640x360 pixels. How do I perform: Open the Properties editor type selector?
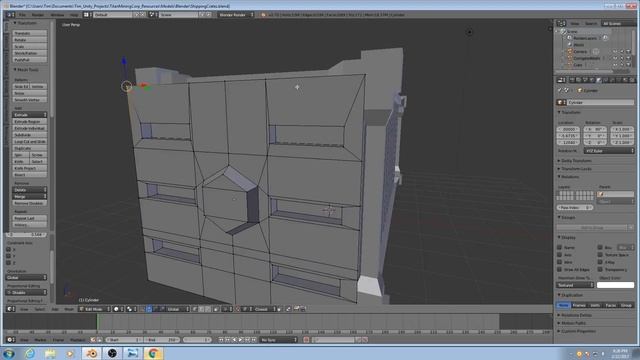(561, 80)
